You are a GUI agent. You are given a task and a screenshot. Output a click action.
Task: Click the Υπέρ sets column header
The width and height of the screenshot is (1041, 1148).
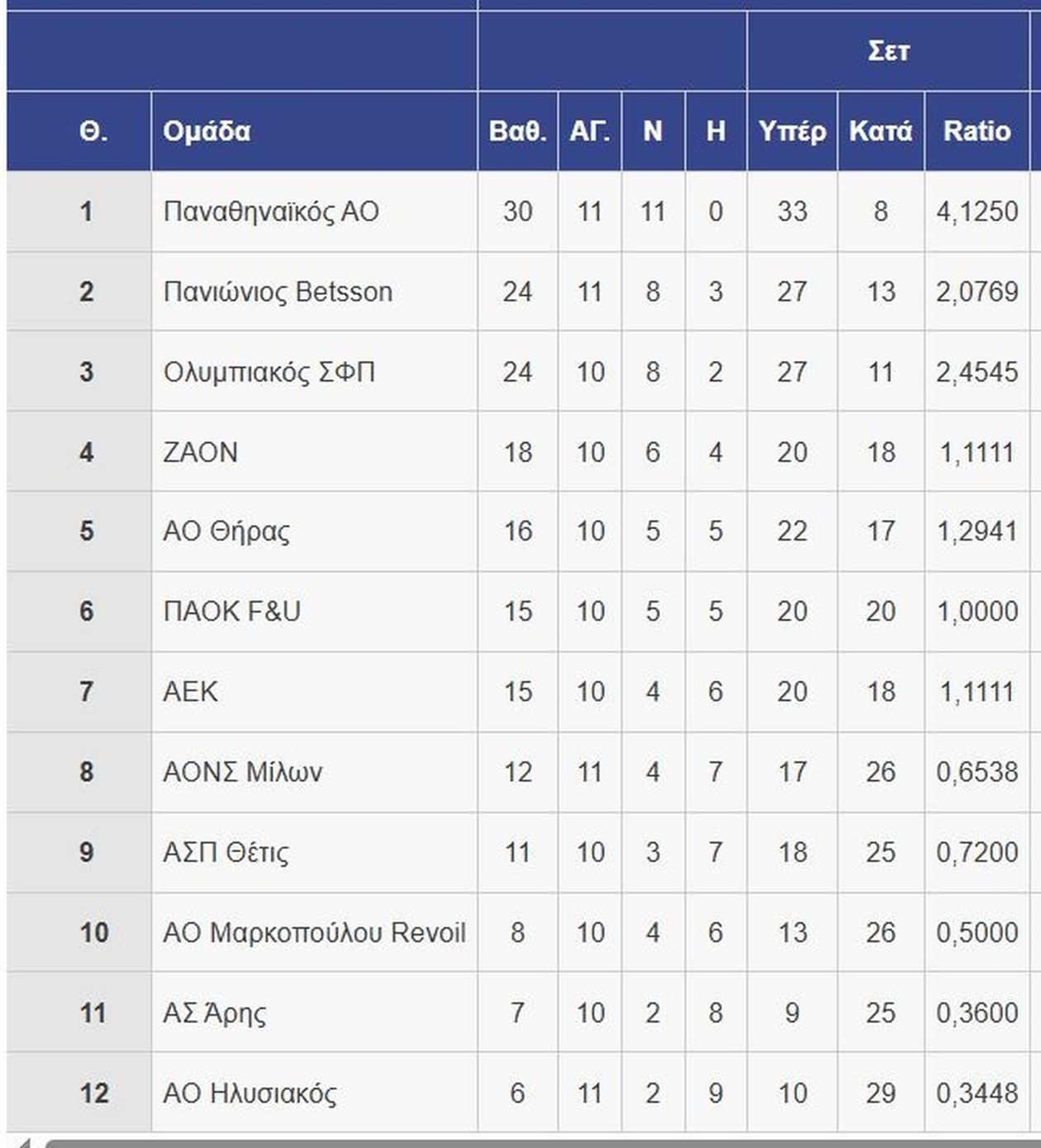791,131
